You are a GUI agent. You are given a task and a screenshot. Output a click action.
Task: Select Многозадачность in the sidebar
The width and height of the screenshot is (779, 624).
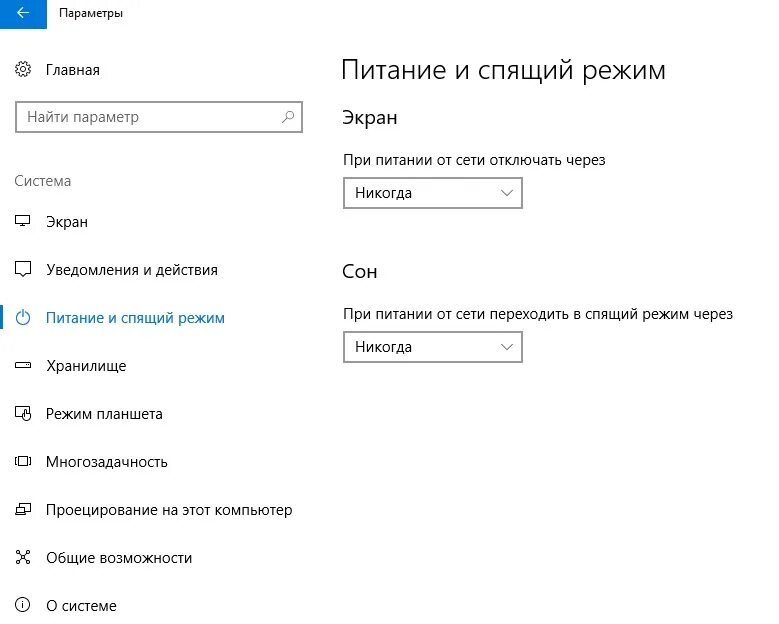tap(107, 462)
